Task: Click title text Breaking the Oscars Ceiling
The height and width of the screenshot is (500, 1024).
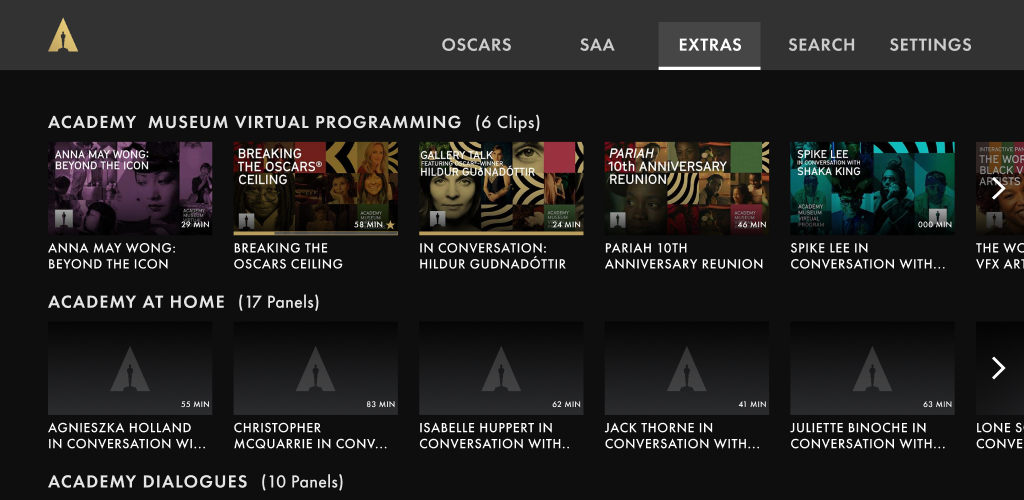Action: pos(288,256)
